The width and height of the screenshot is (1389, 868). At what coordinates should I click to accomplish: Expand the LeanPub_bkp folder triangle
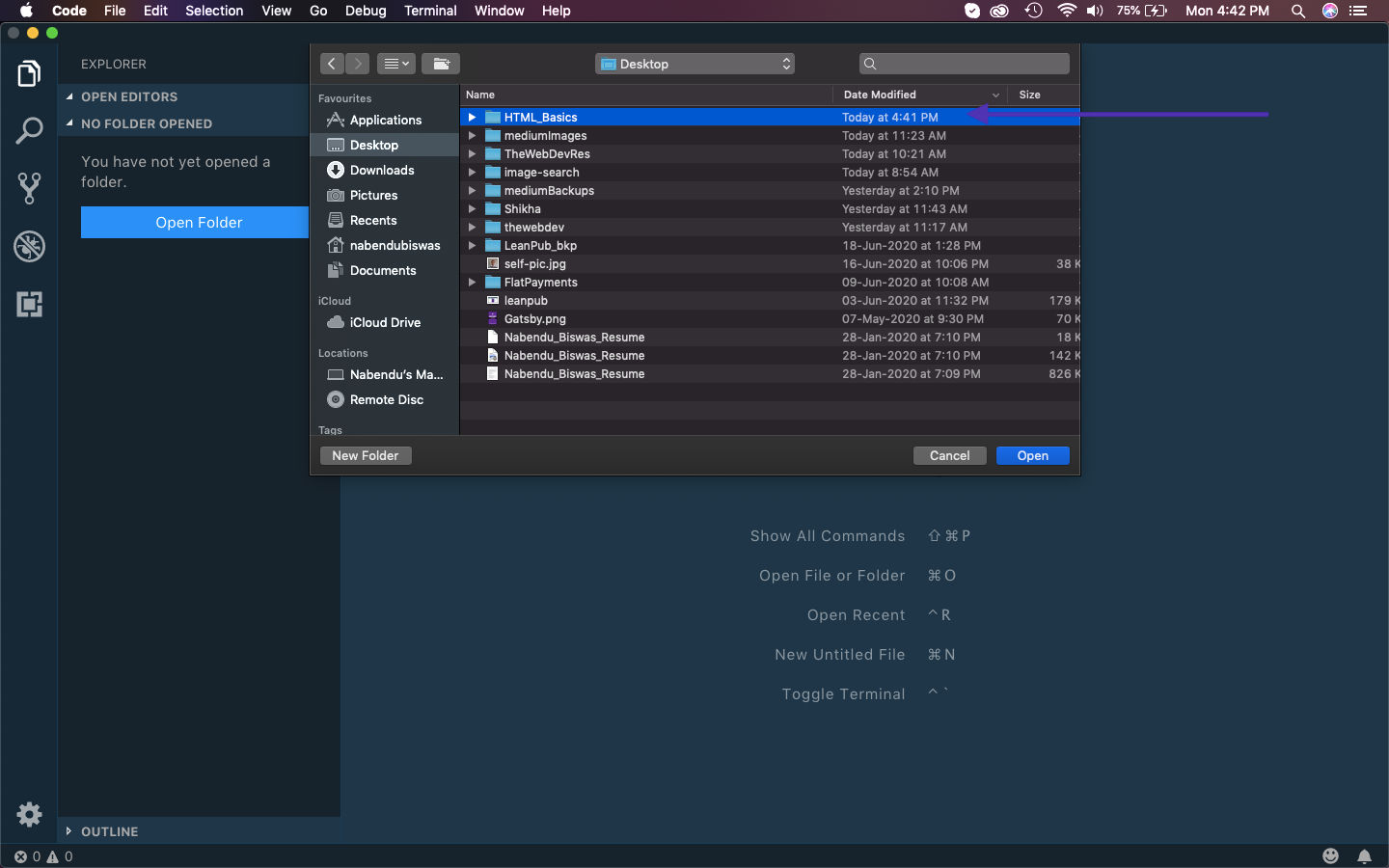click(472, 245)
